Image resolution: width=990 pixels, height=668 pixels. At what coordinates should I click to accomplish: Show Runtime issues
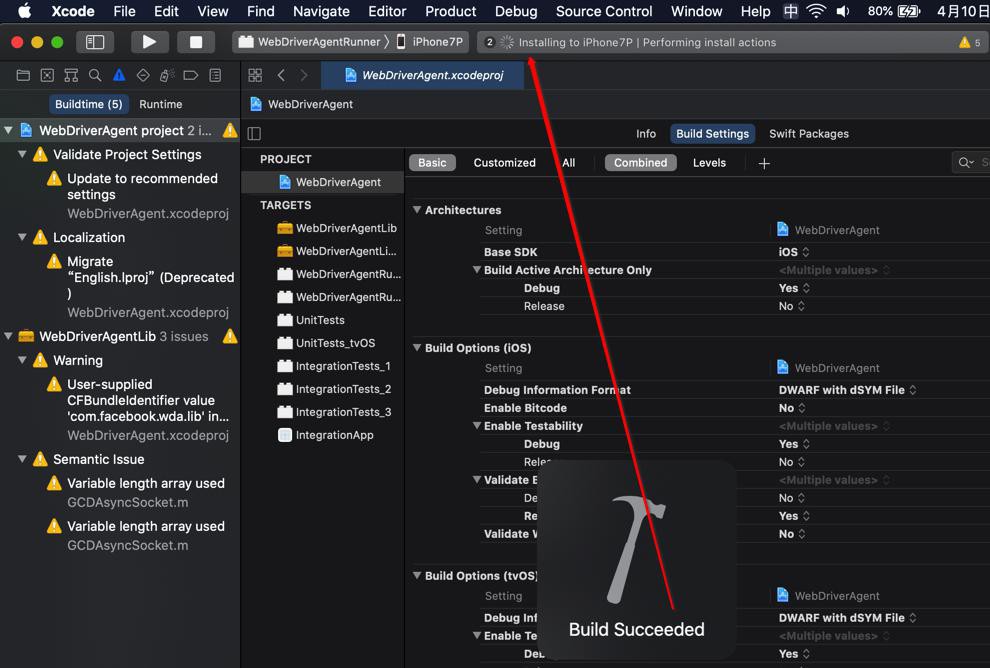[160, 104]
